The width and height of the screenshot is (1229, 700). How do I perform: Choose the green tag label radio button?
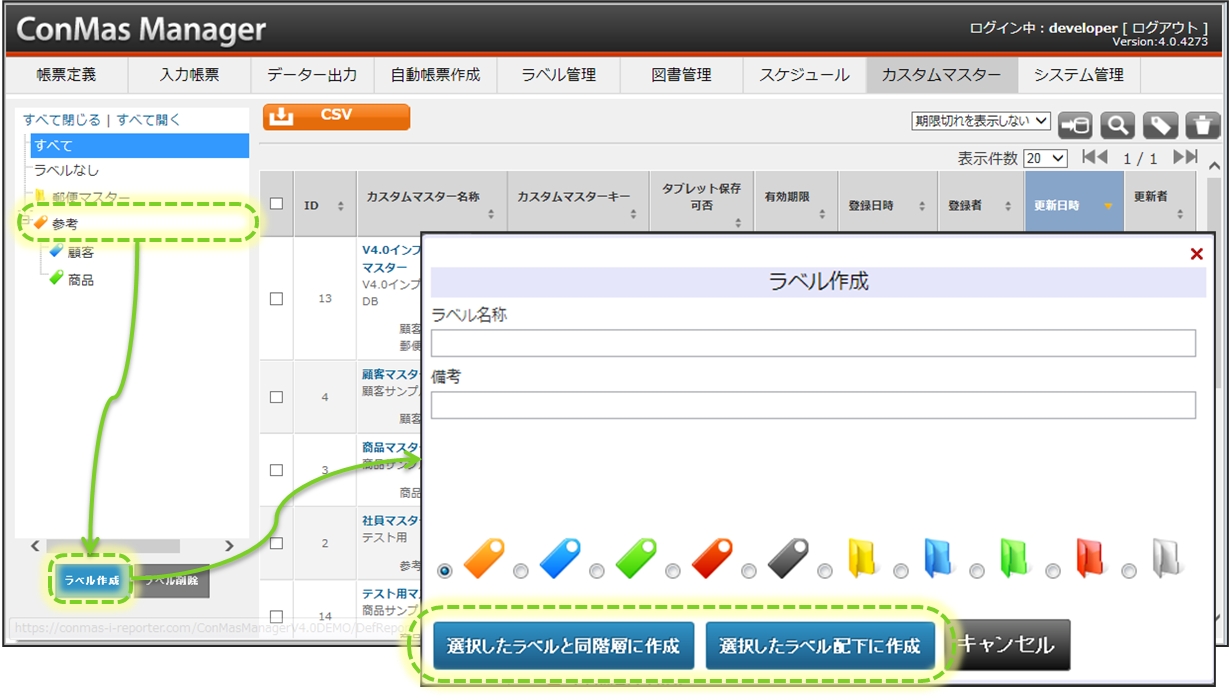click(x=597, y=571)
